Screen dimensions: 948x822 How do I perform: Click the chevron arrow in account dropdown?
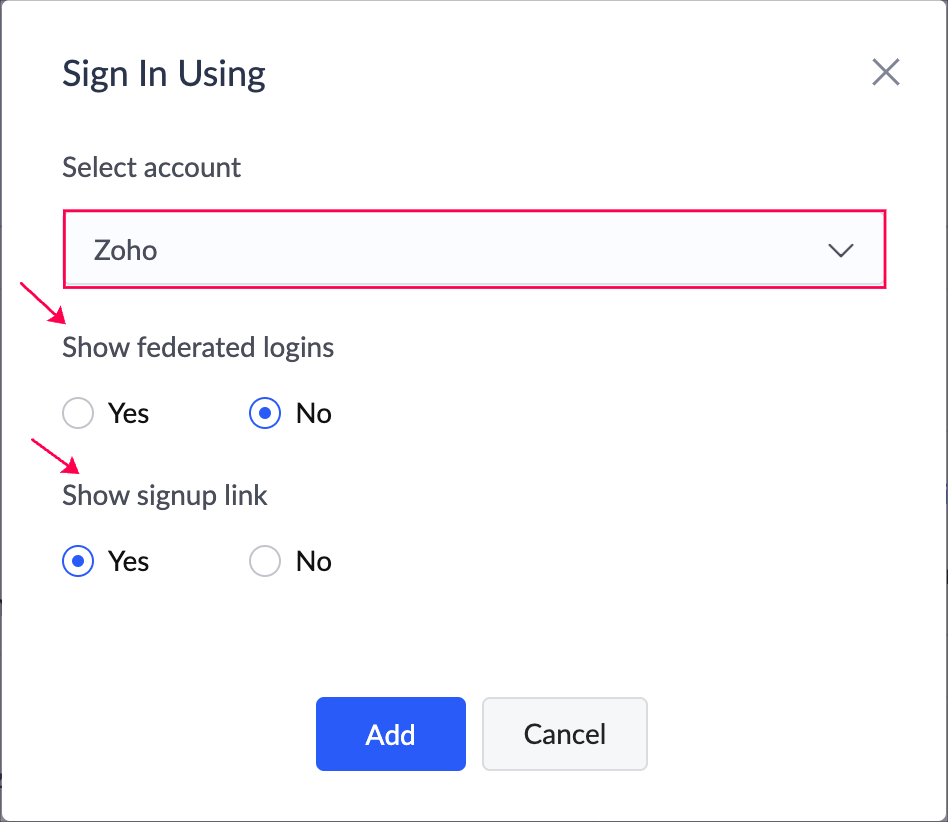(x=841, y=250)
